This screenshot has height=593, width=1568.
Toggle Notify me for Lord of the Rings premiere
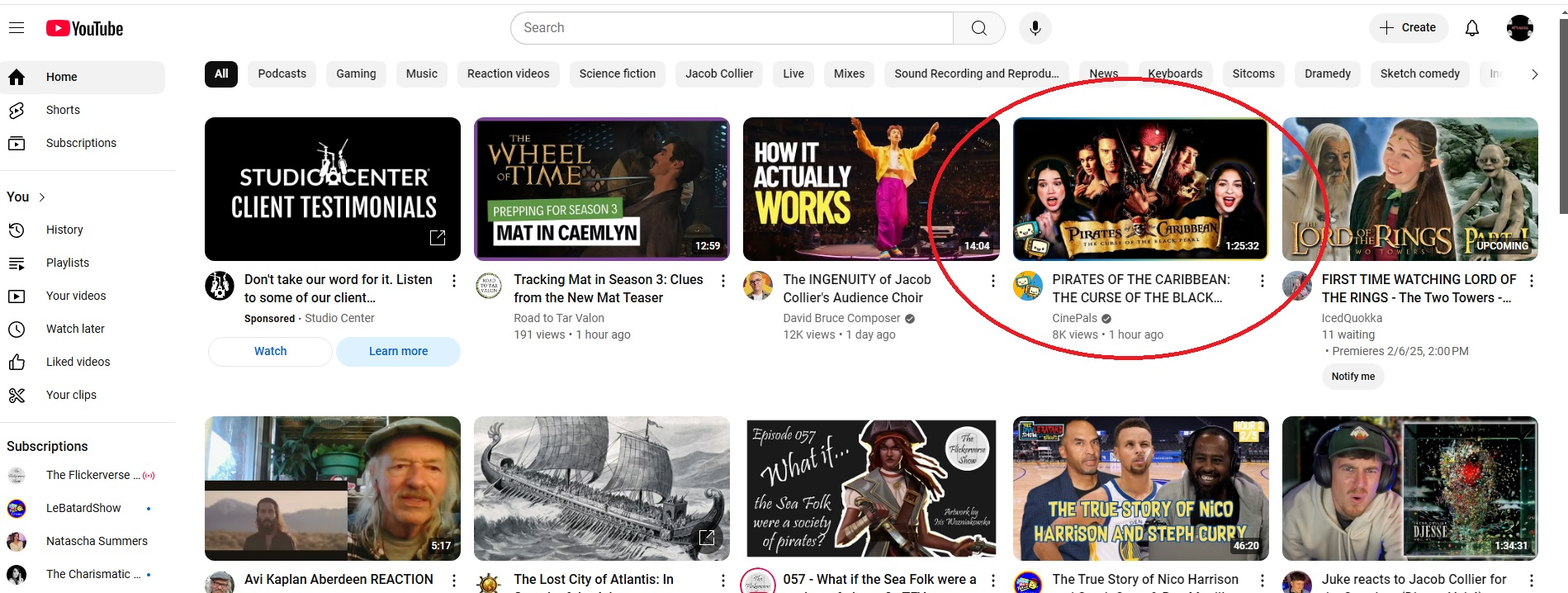(x=1352, y=377)
